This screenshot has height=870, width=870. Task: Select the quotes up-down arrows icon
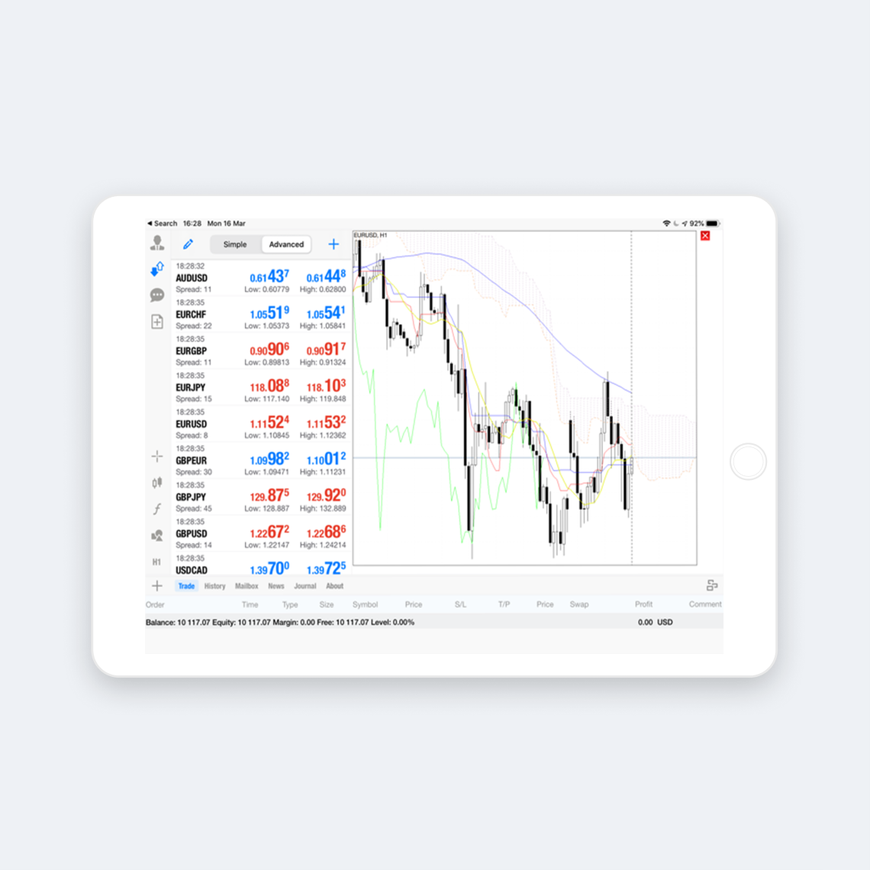point(157,269)
